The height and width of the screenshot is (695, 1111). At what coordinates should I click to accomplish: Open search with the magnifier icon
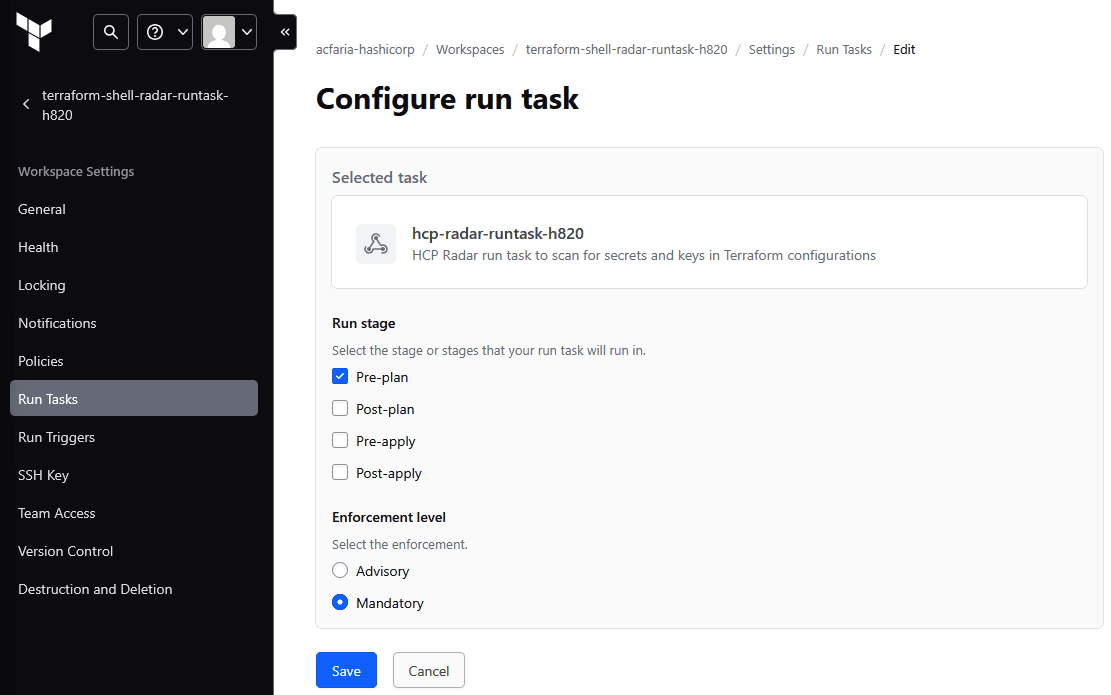[111, 32]
